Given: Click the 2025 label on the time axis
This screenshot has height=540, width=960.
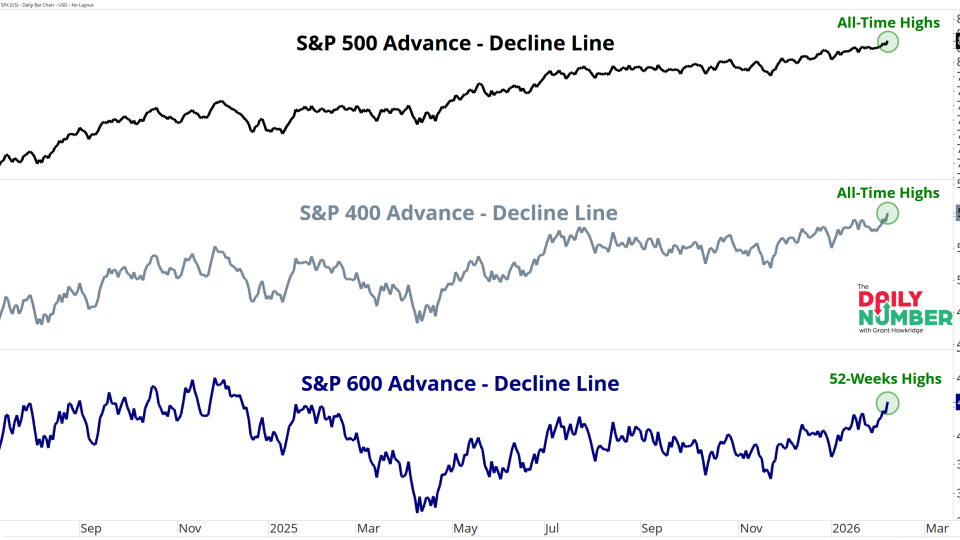Looking at the screenshot, I should click(x=285, y=528).
